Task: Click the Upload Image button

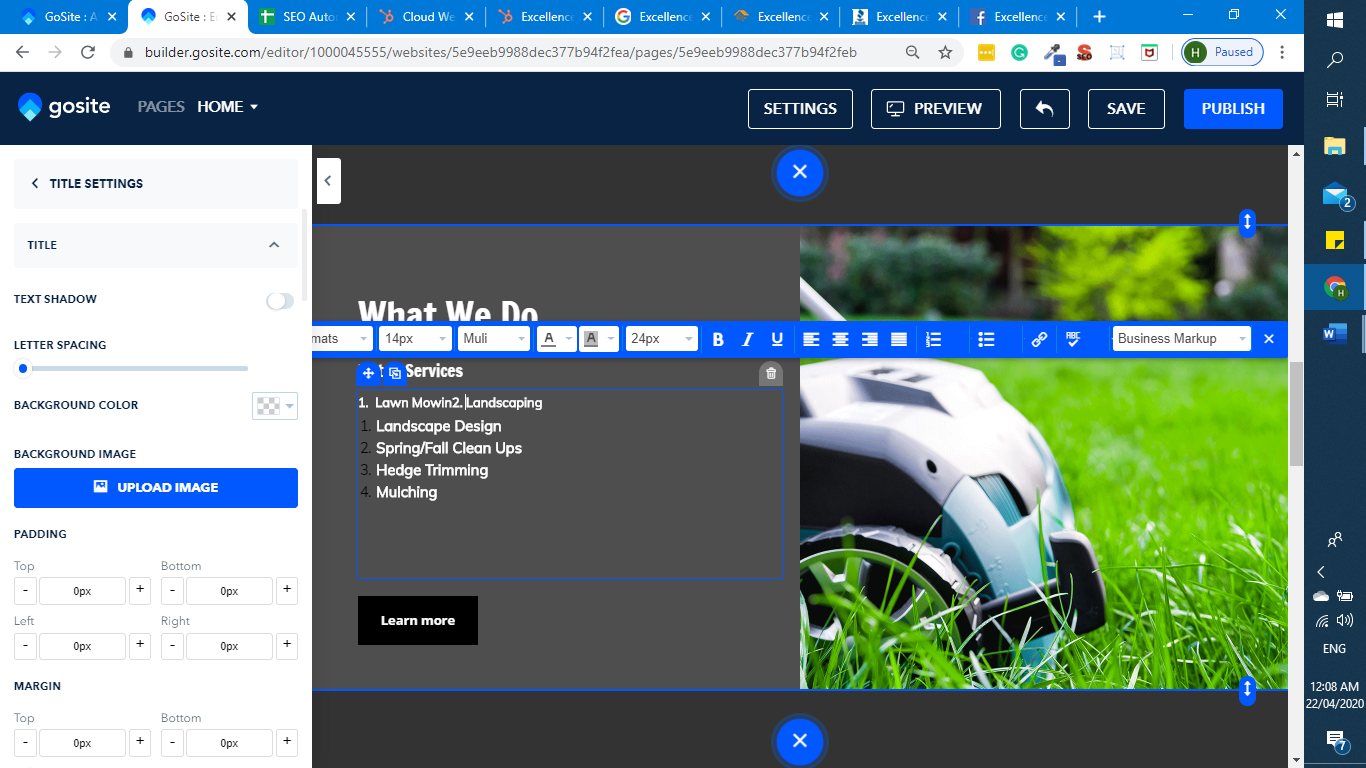Action: coord(156,488)
